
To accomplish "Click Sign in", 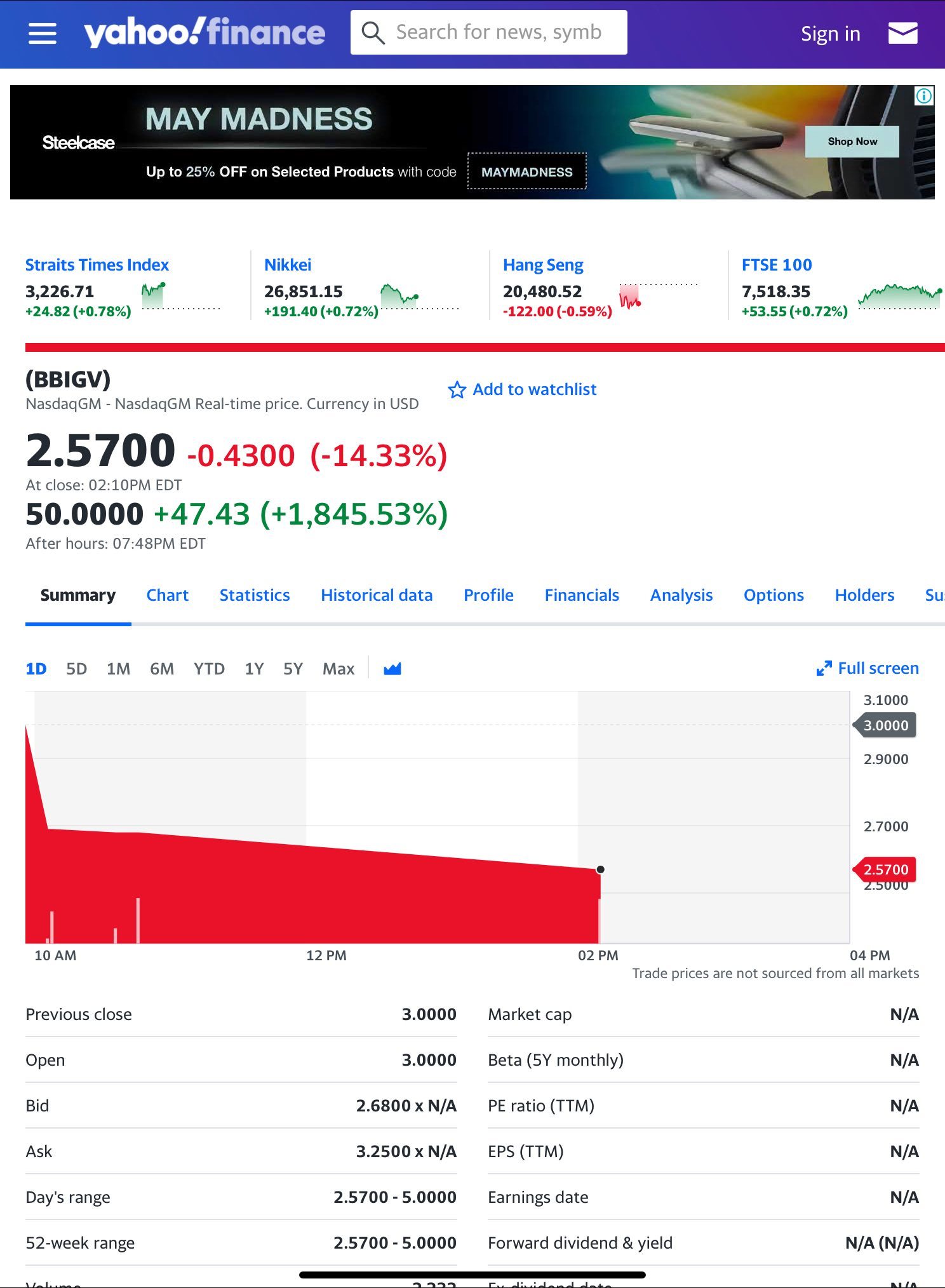I will 830,33.
